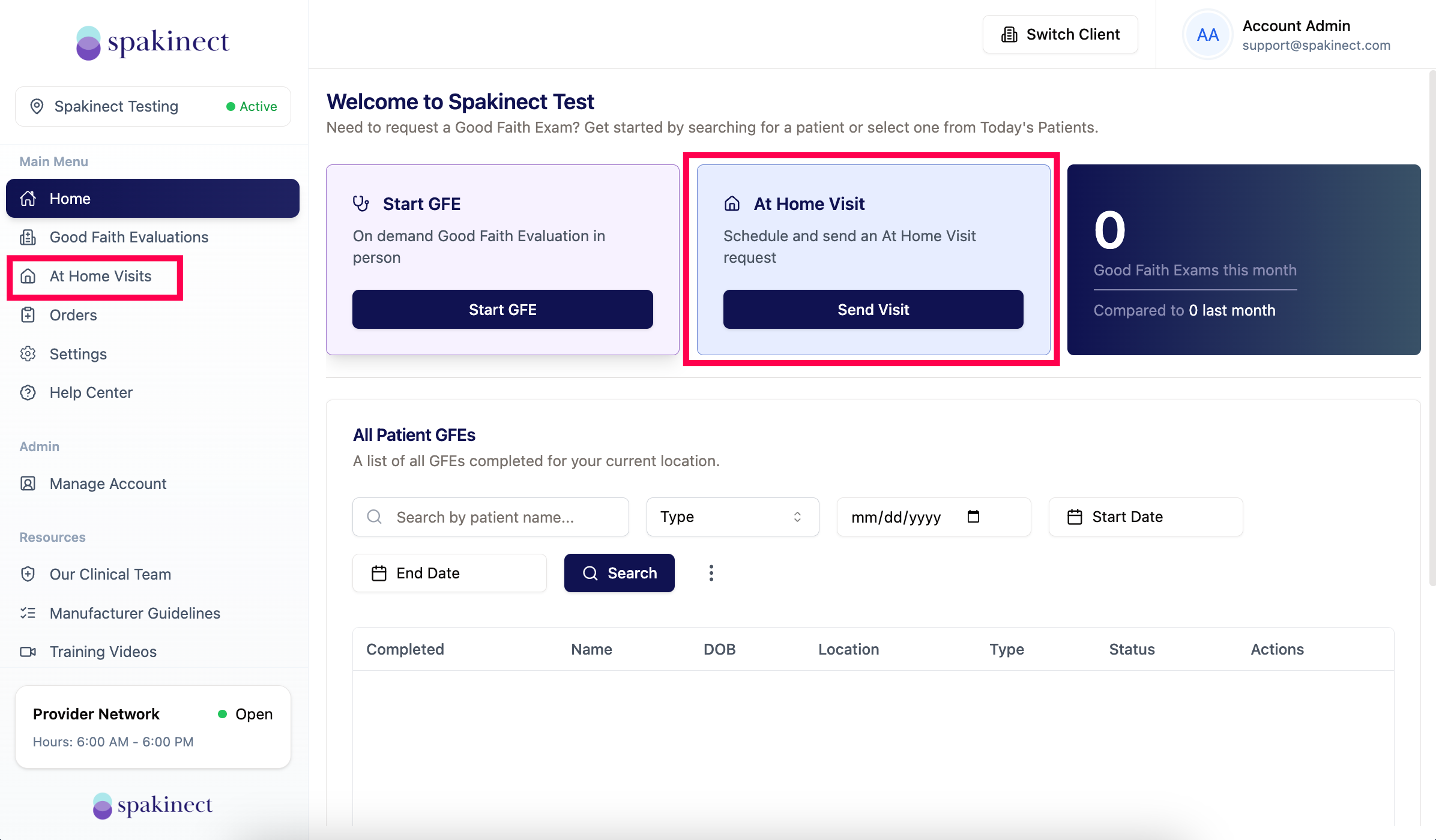
Task: Click the calendar icon in mm/dd/yyyy field
Action: point(973,517)
